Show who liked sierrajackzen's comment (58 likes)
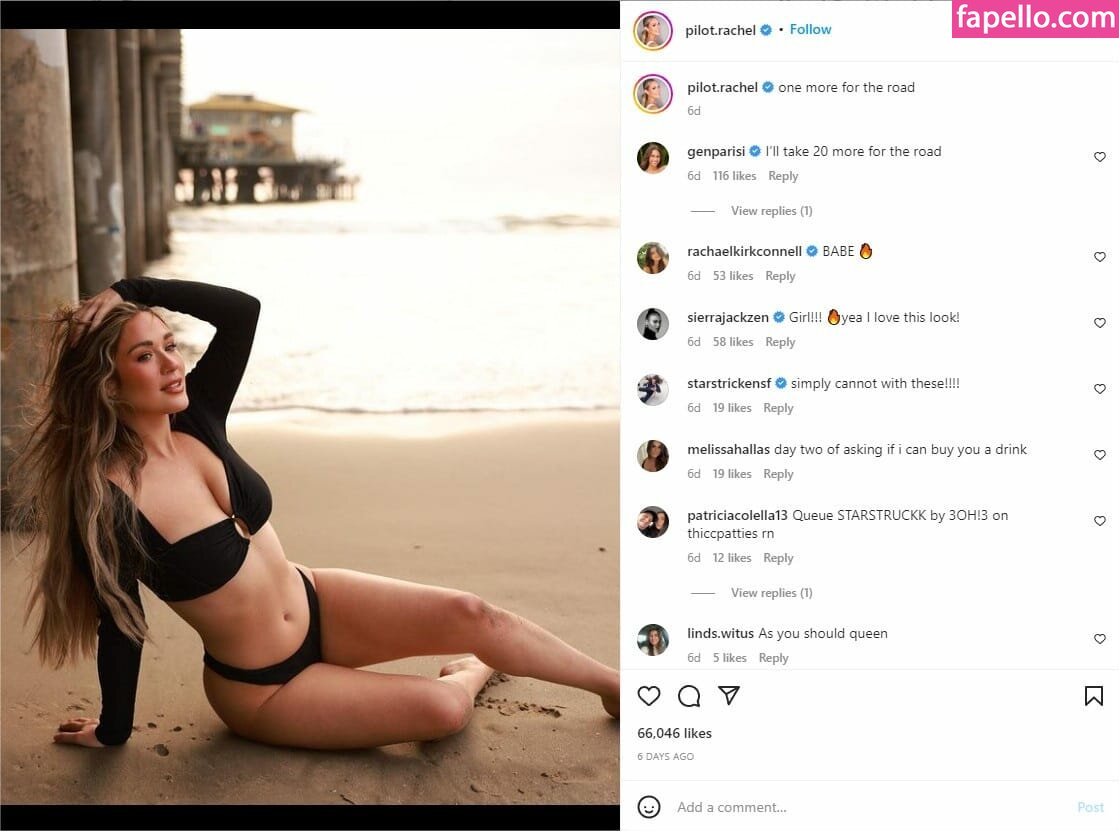The width and height of the screenshot is (1119, 831). pos(732,342)
